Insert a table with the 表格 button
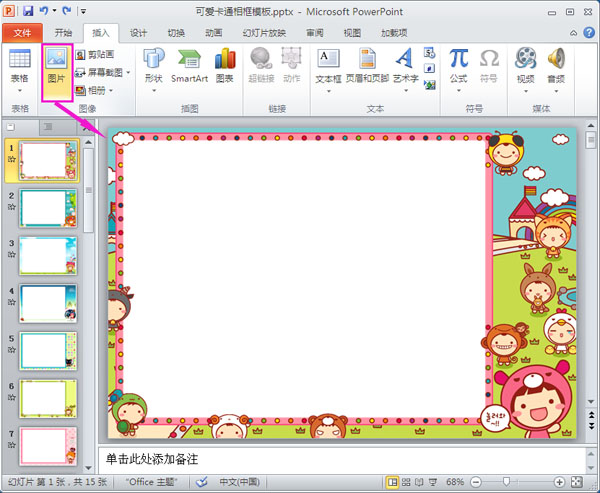600x493 pixels. (x=20, y=71)
